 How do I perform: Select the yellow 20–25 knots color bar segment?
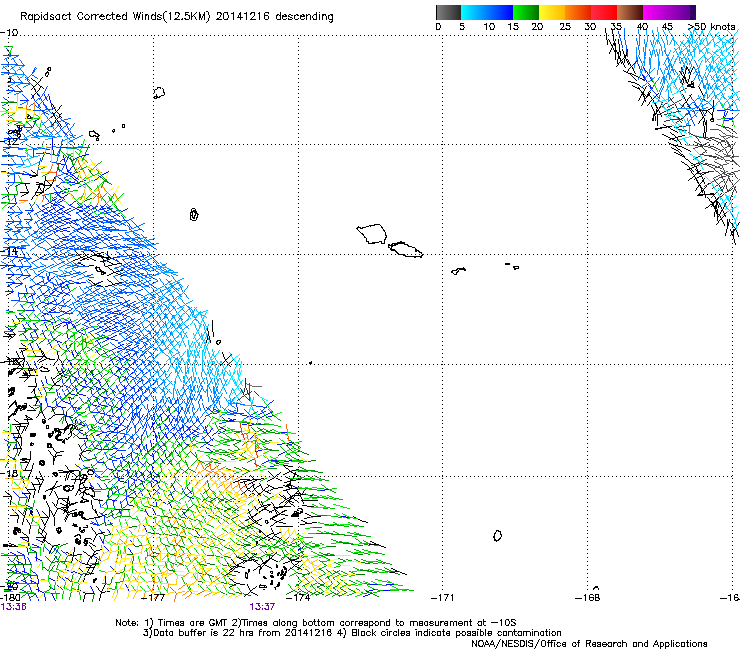tap(552, 12)
